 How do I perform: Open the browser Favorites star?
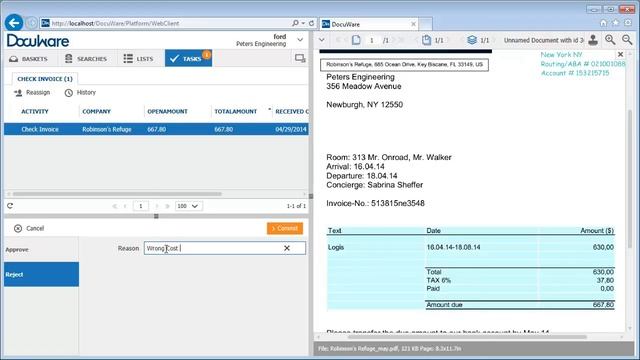pos(616,23)
